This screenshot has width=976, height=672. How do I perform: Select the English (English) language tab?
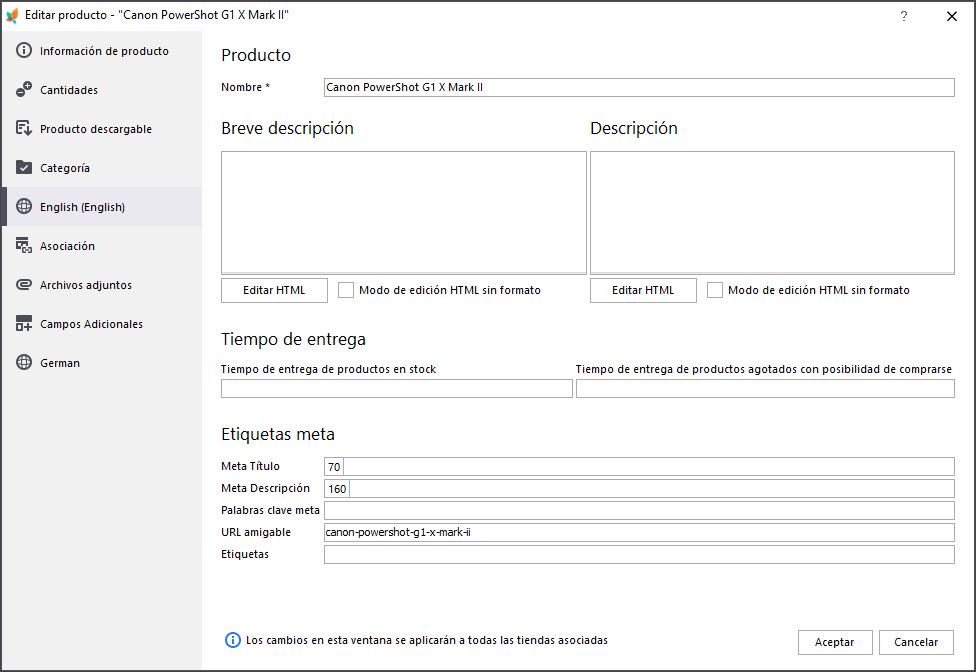pos(102,207)
